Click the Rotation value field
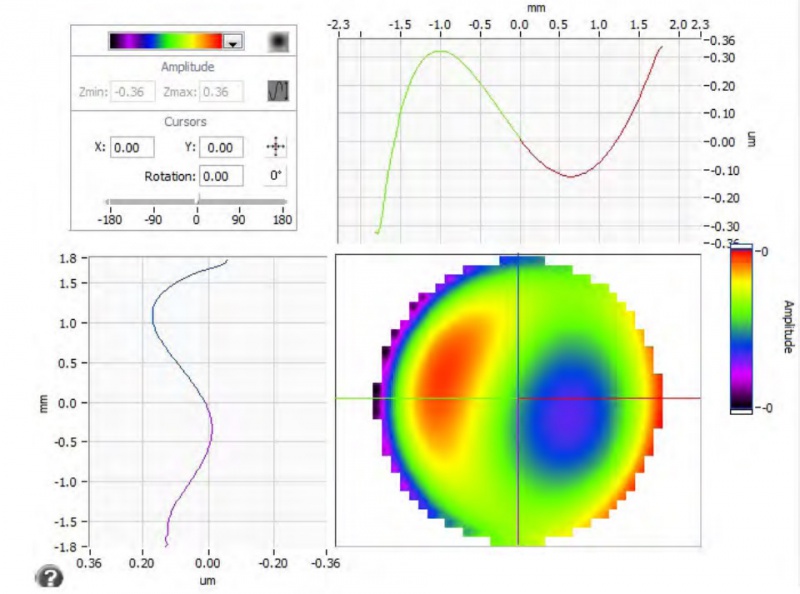The height and width of the screenshot is (594, 800). (221, 176)
